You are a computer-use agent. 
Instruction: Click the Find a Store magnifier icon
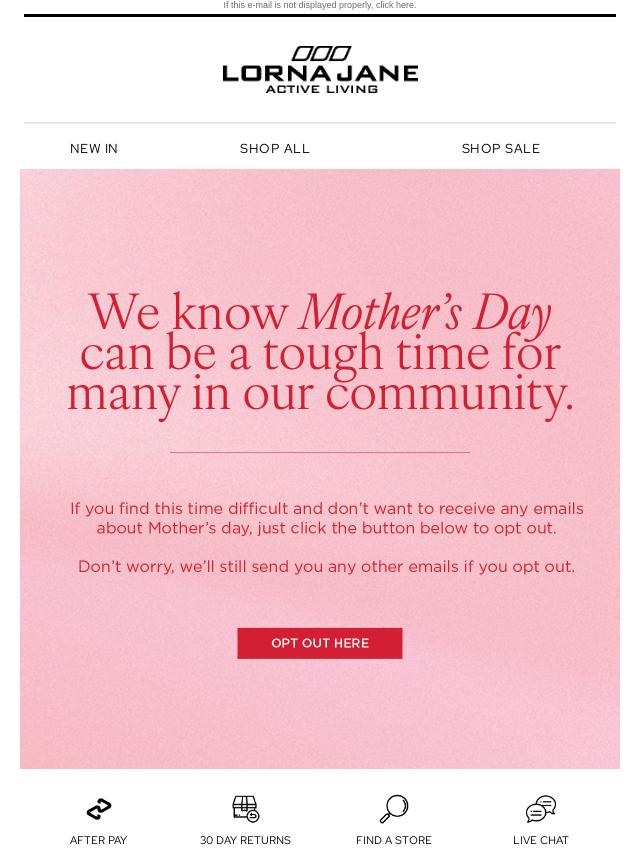click(x=394, y=808)
